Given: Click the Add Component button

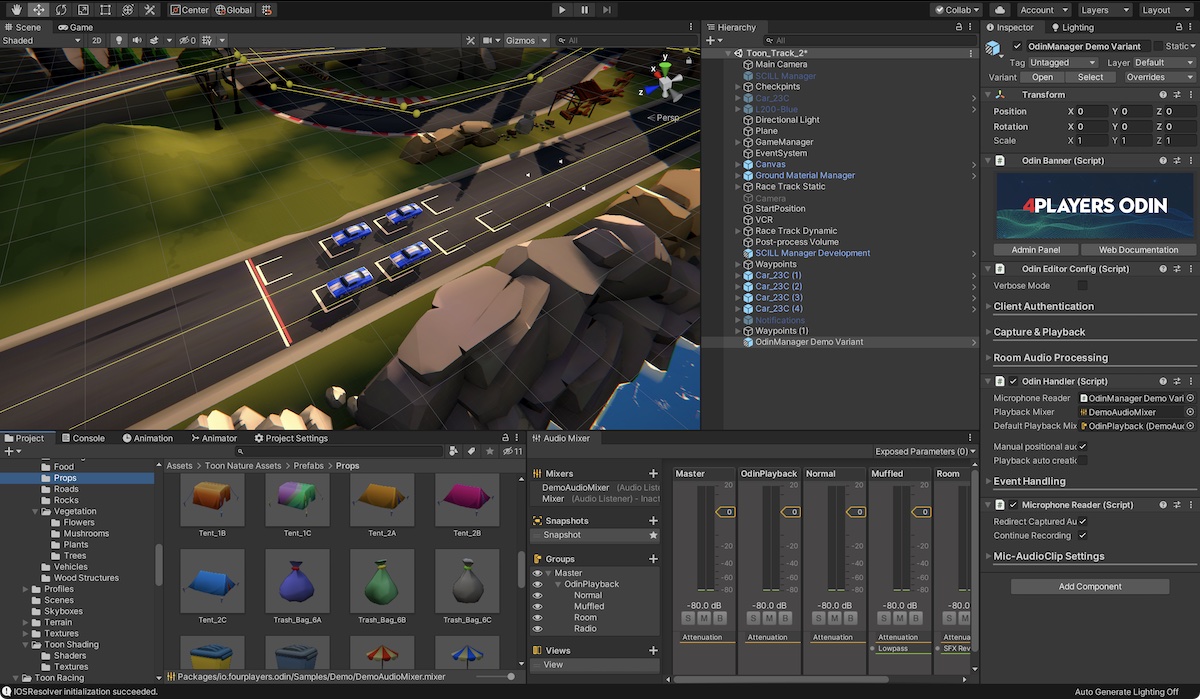Looking at the screenshot, I should [x=1090, y=587].
